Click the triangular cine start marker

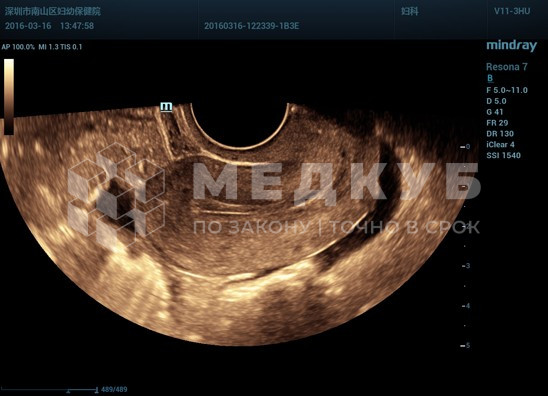tap(68, 391)
